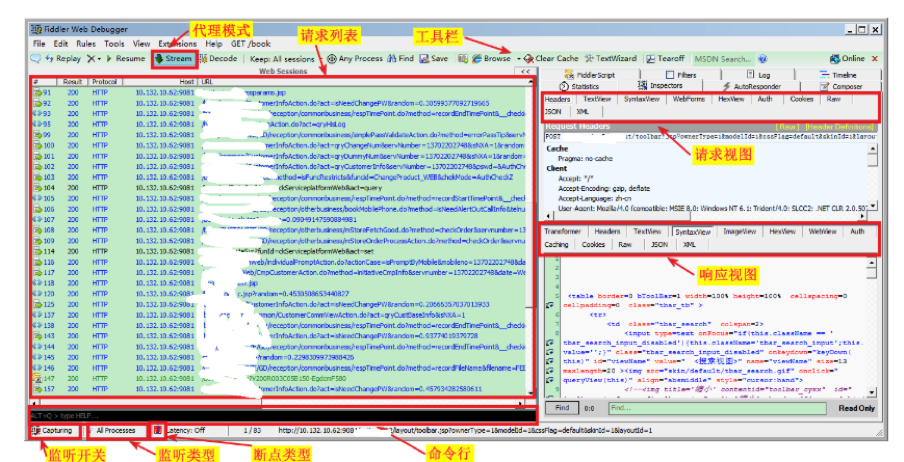Toggle the Stream mode button
This screenshot has width=904, height=462.
173,58
